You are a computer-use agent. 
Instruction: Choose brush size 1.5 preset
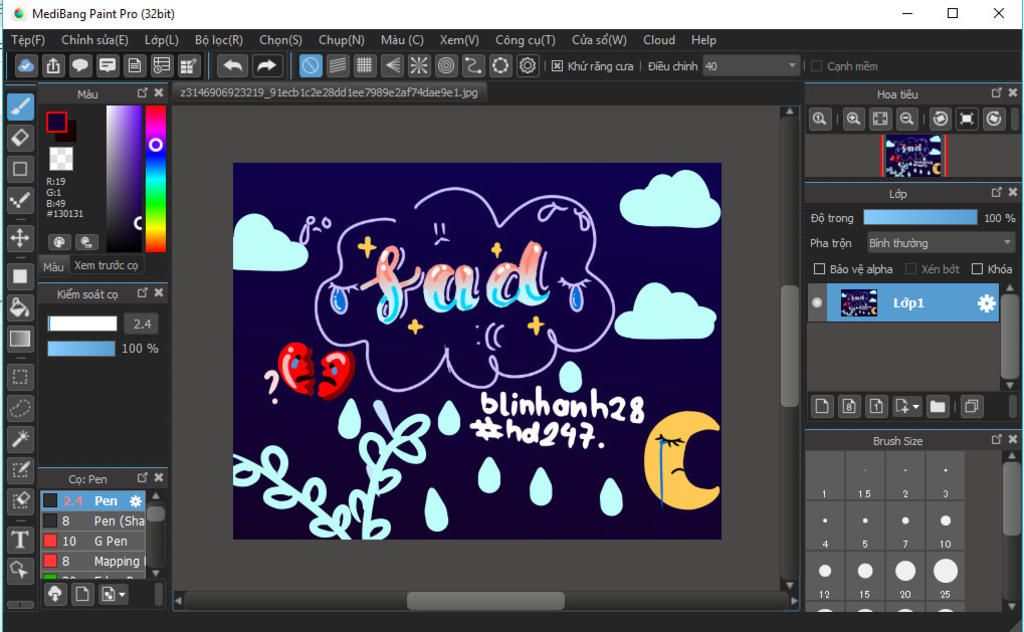click(865, 477)
